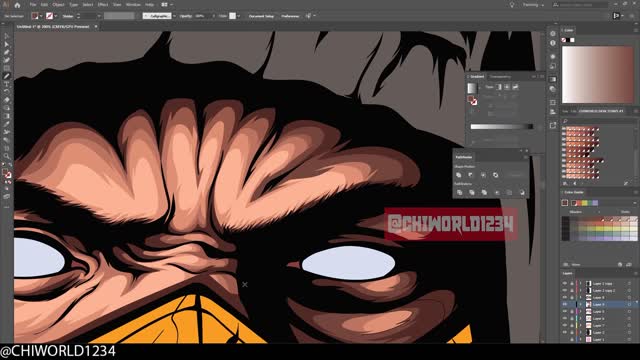The image size is (640, 360).
Task: Hide the selected Layer 9
Action: pos(565,304)
